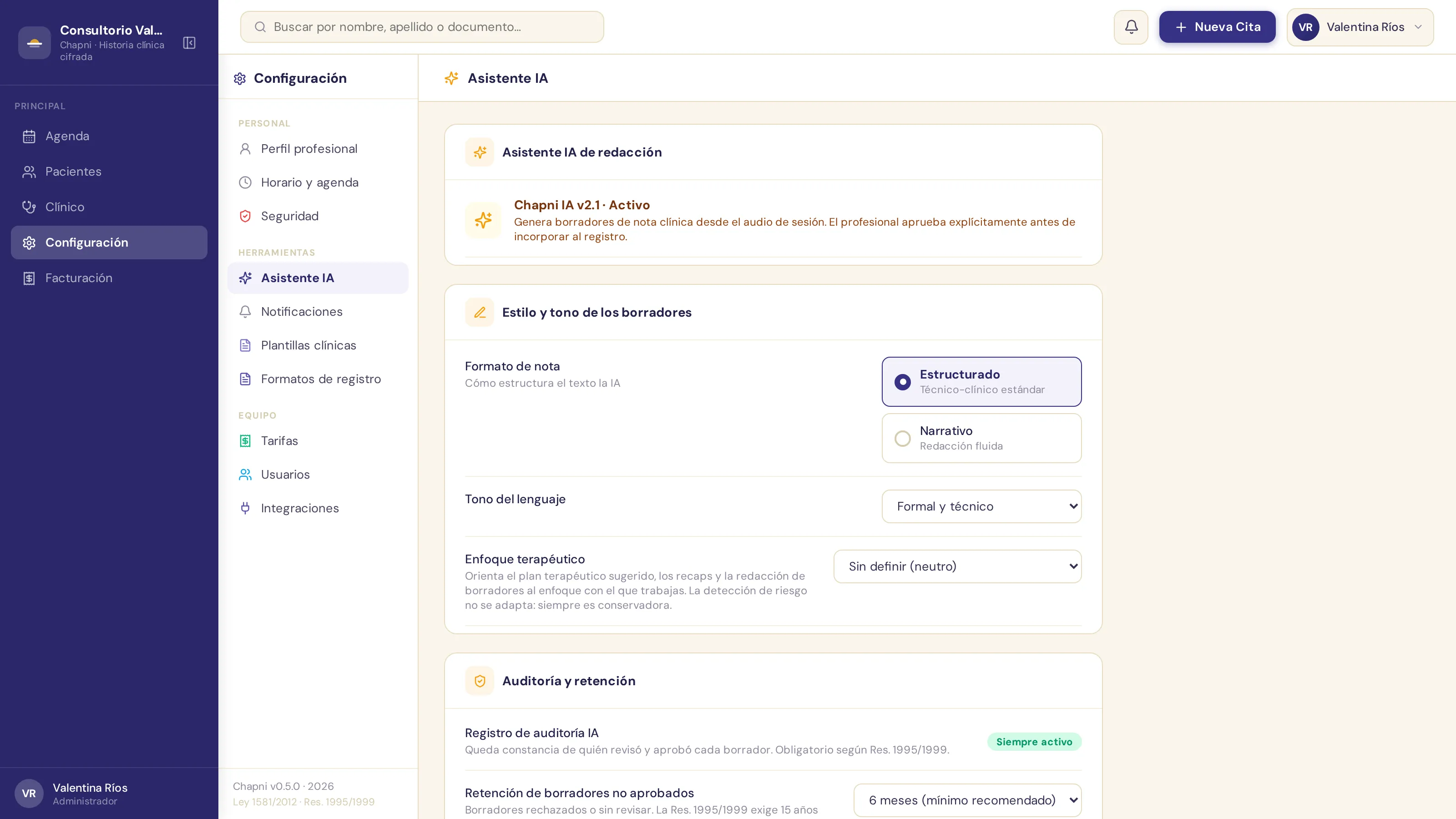
Task: Click the sparkle icon beside Asistente IA header
Action: (451, 79)
